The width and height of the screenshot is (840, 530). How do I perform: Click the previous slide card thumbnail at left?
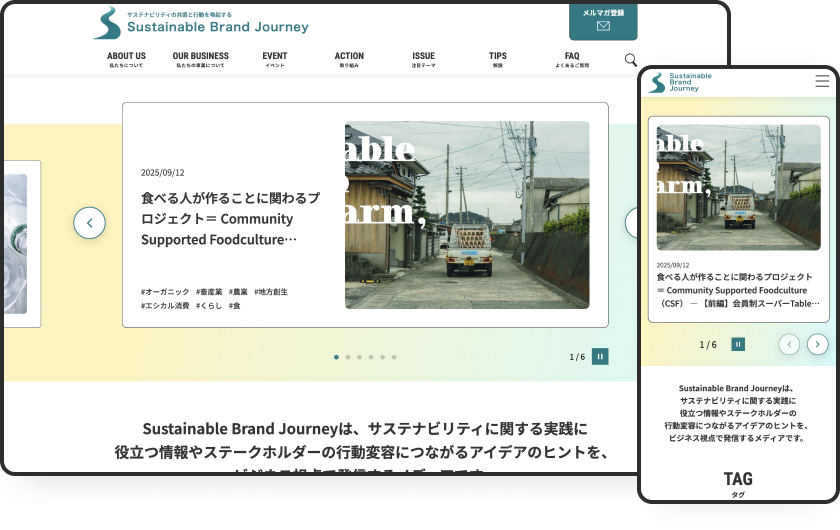point(16,244)
